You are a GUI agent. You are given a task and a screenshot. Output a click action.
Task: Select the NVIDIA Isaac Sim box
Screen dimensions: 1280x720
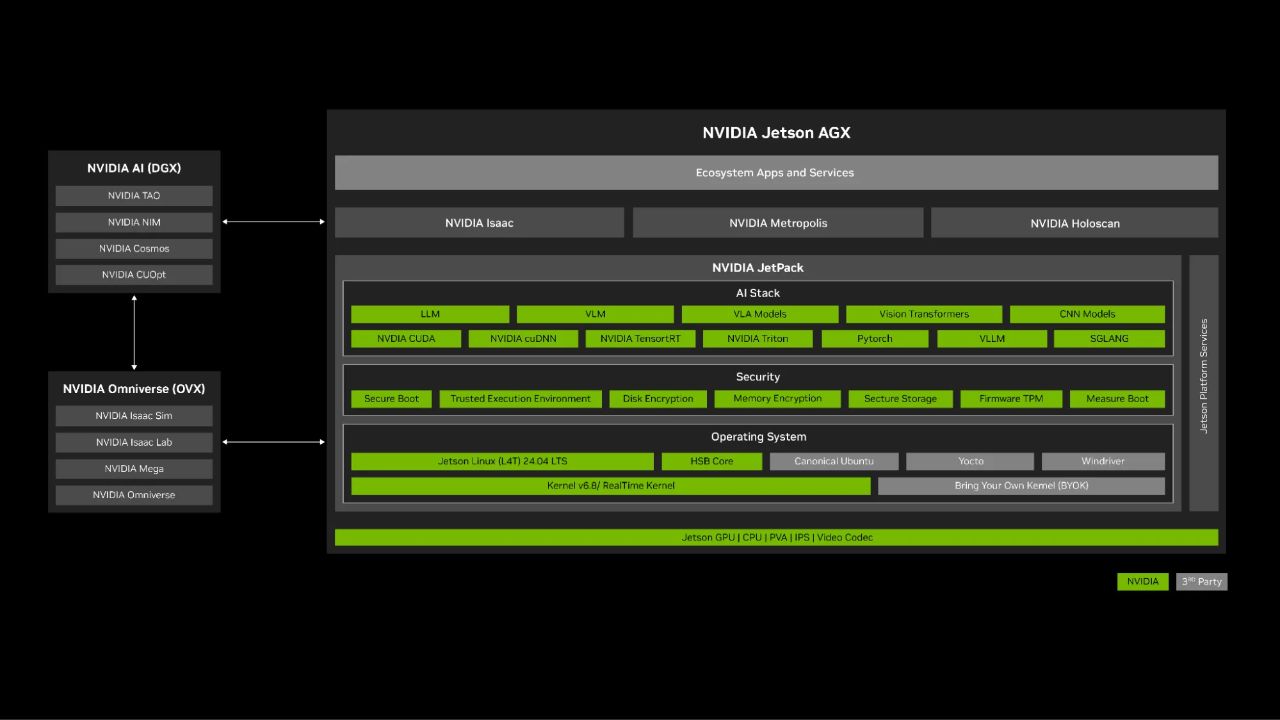(134, 416)
